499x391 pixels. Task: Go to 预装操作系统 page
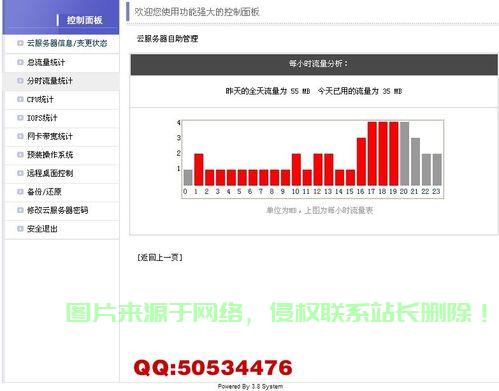(x=50, y=155)
